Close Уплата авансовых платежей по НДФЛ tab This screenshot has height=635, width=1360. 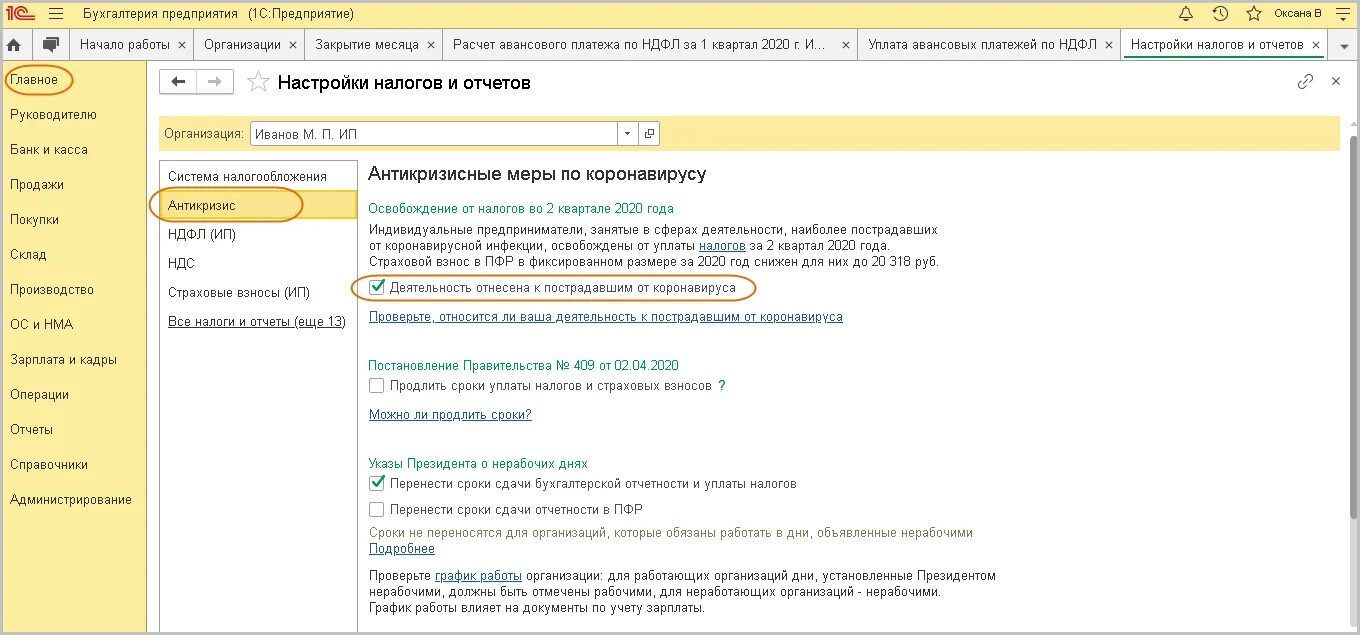tap(1108, 45)
